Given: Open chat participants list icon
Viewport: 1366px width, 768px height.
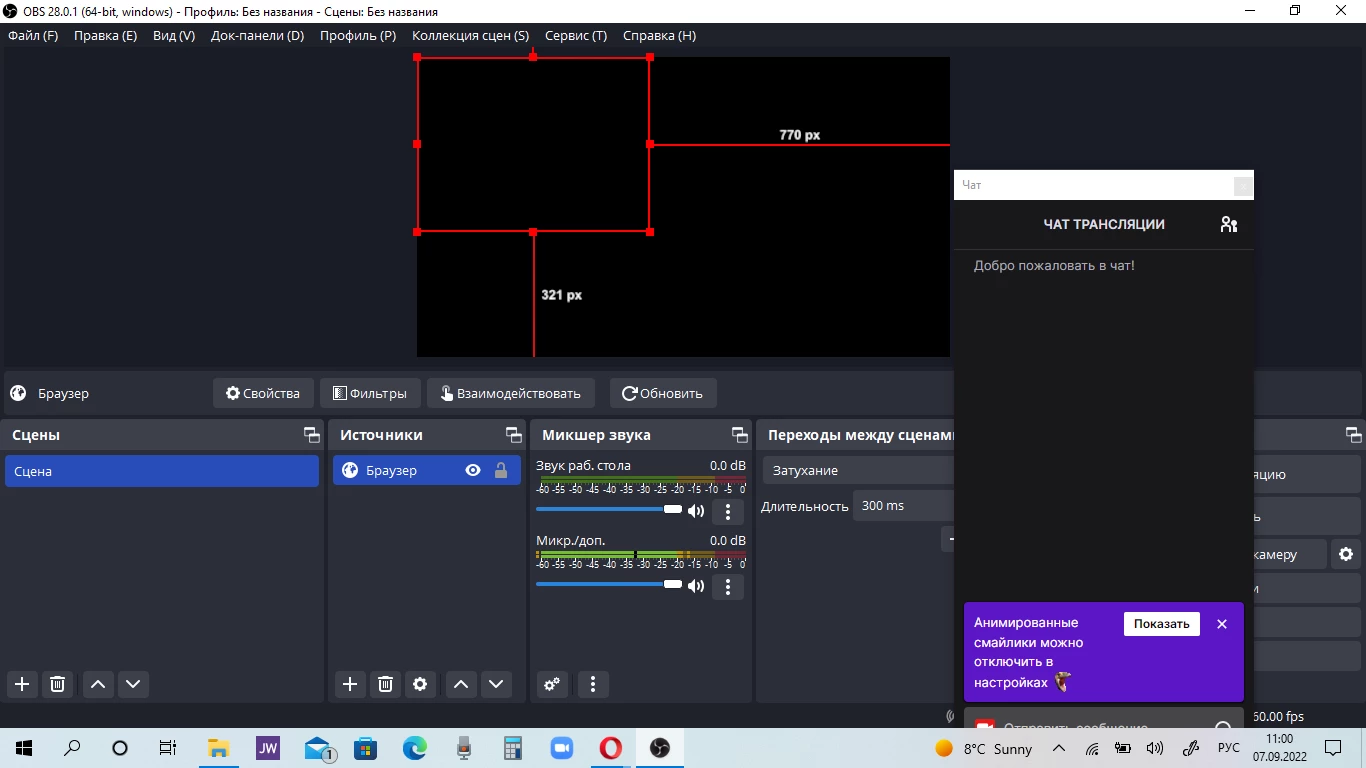Looking at the screenshot, I should [1229, 224].
